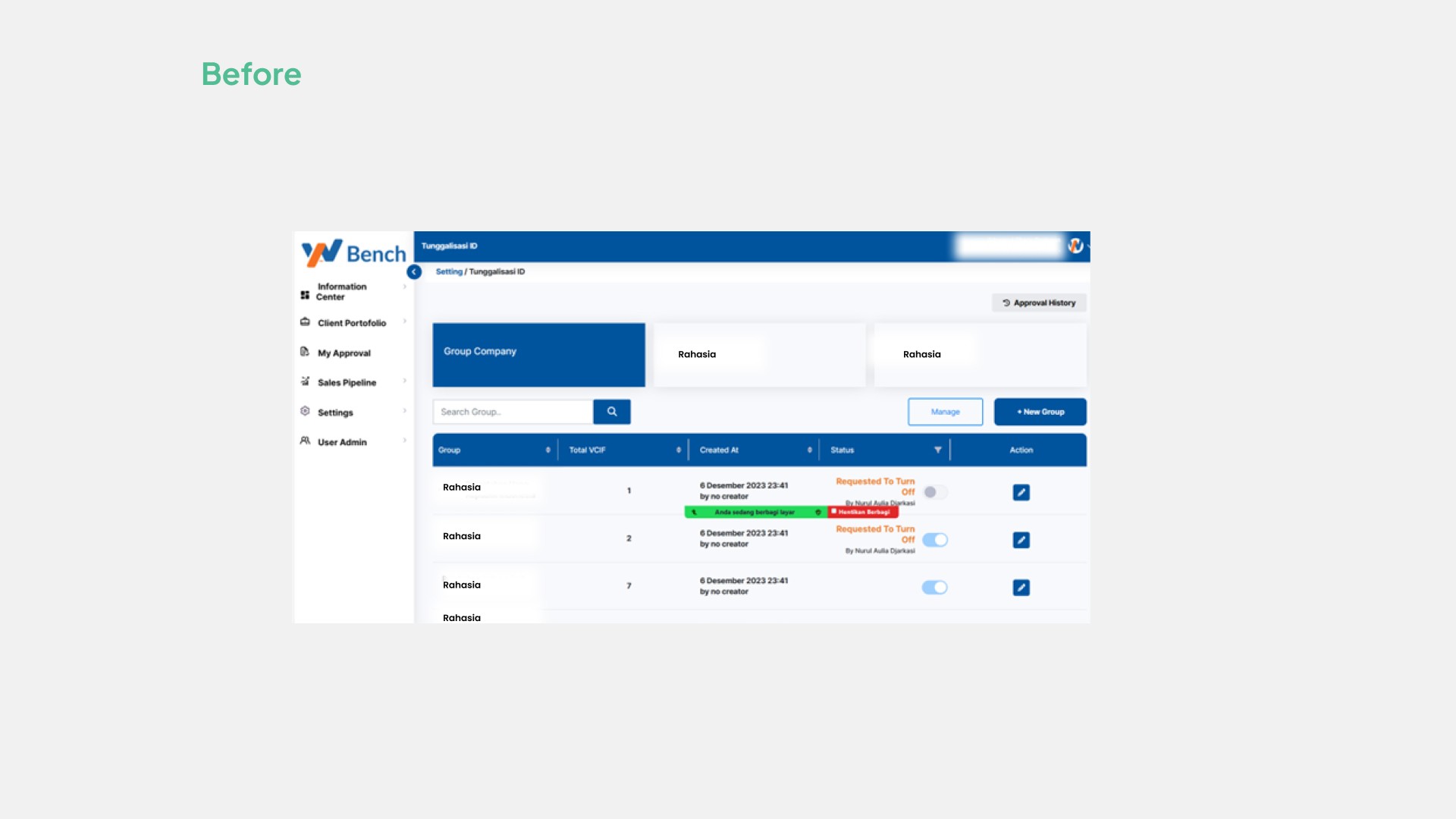Click edit pencil icon in second row
This screenshot has height=819, width=1456.
pos(1021,540)
